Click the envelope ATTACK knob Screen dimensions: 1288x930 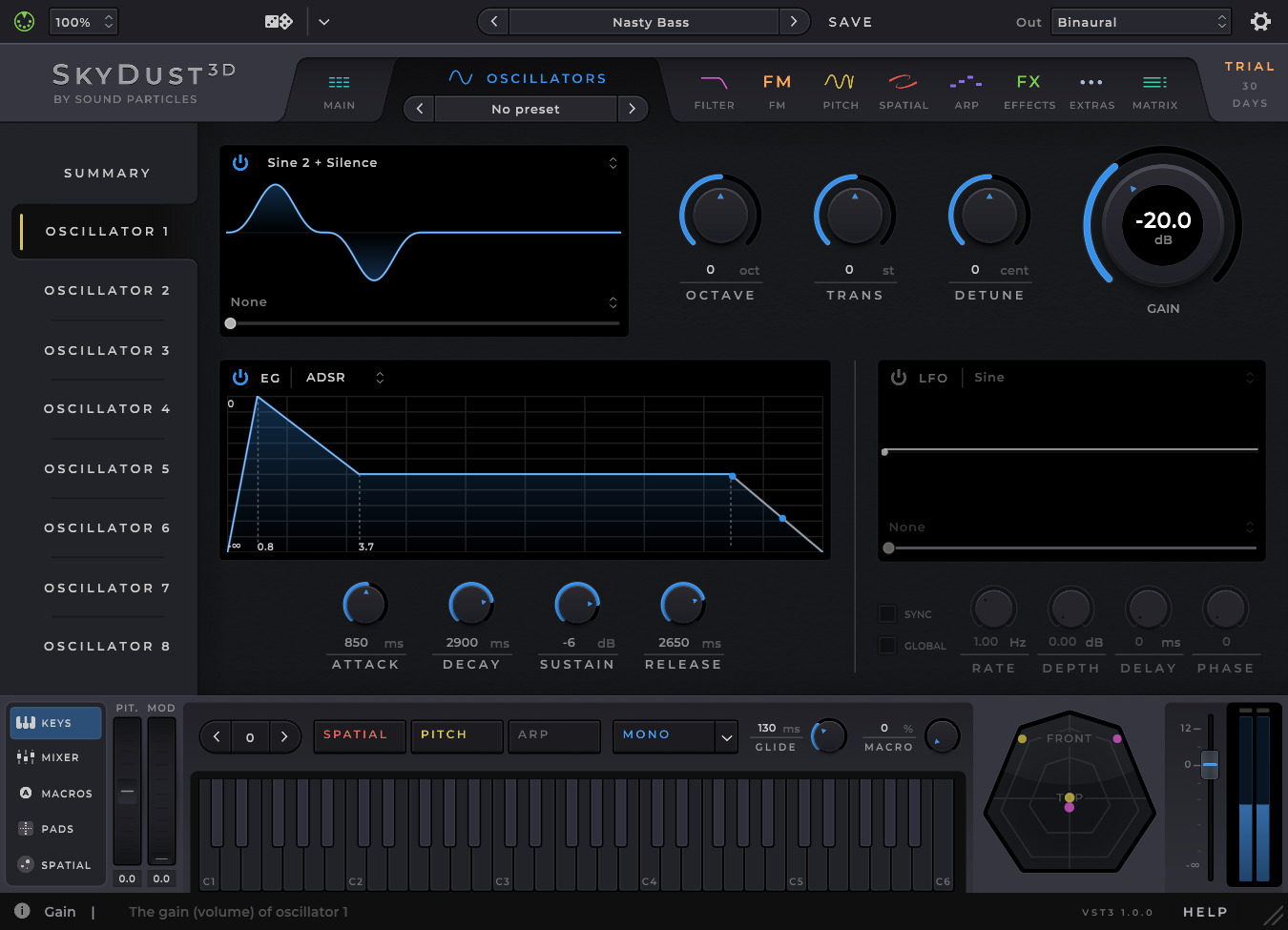365,604
